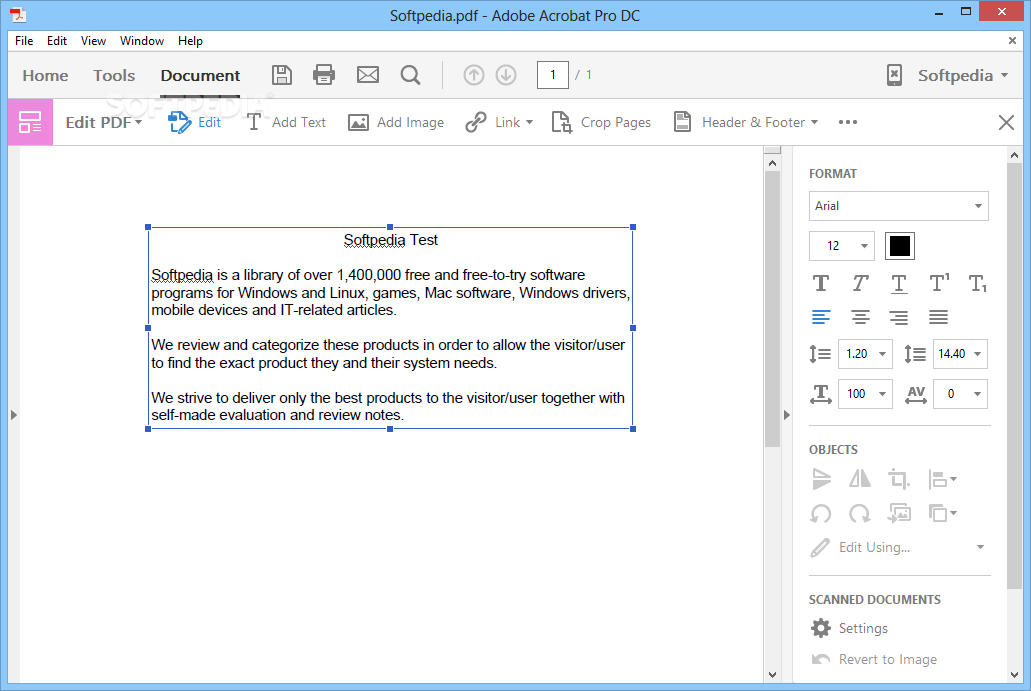This screenshot has height=691, width=1031.
Task: Open the Help menu
Action: pos(190,41)
